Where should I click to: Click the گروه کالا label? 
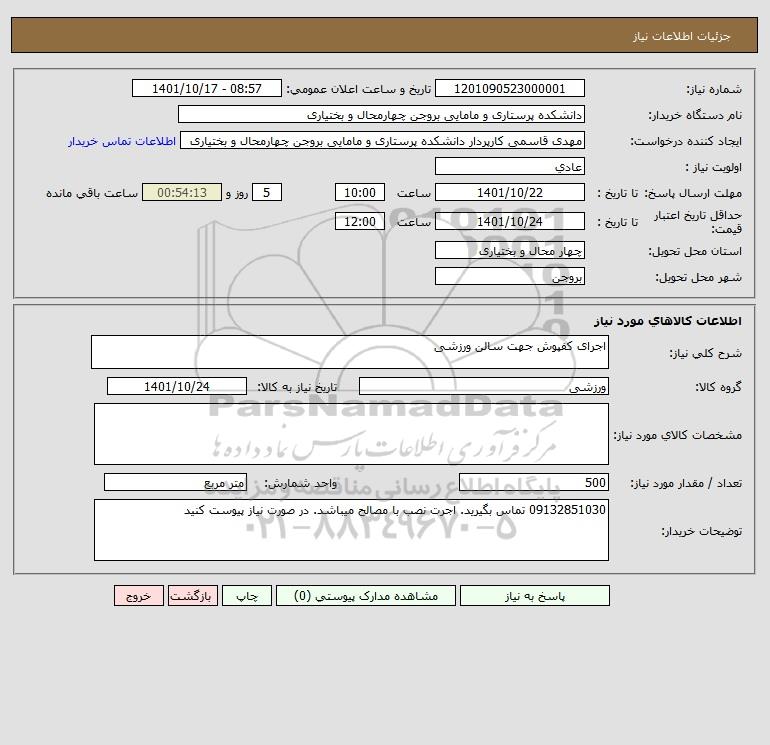[x=718, y=387]
